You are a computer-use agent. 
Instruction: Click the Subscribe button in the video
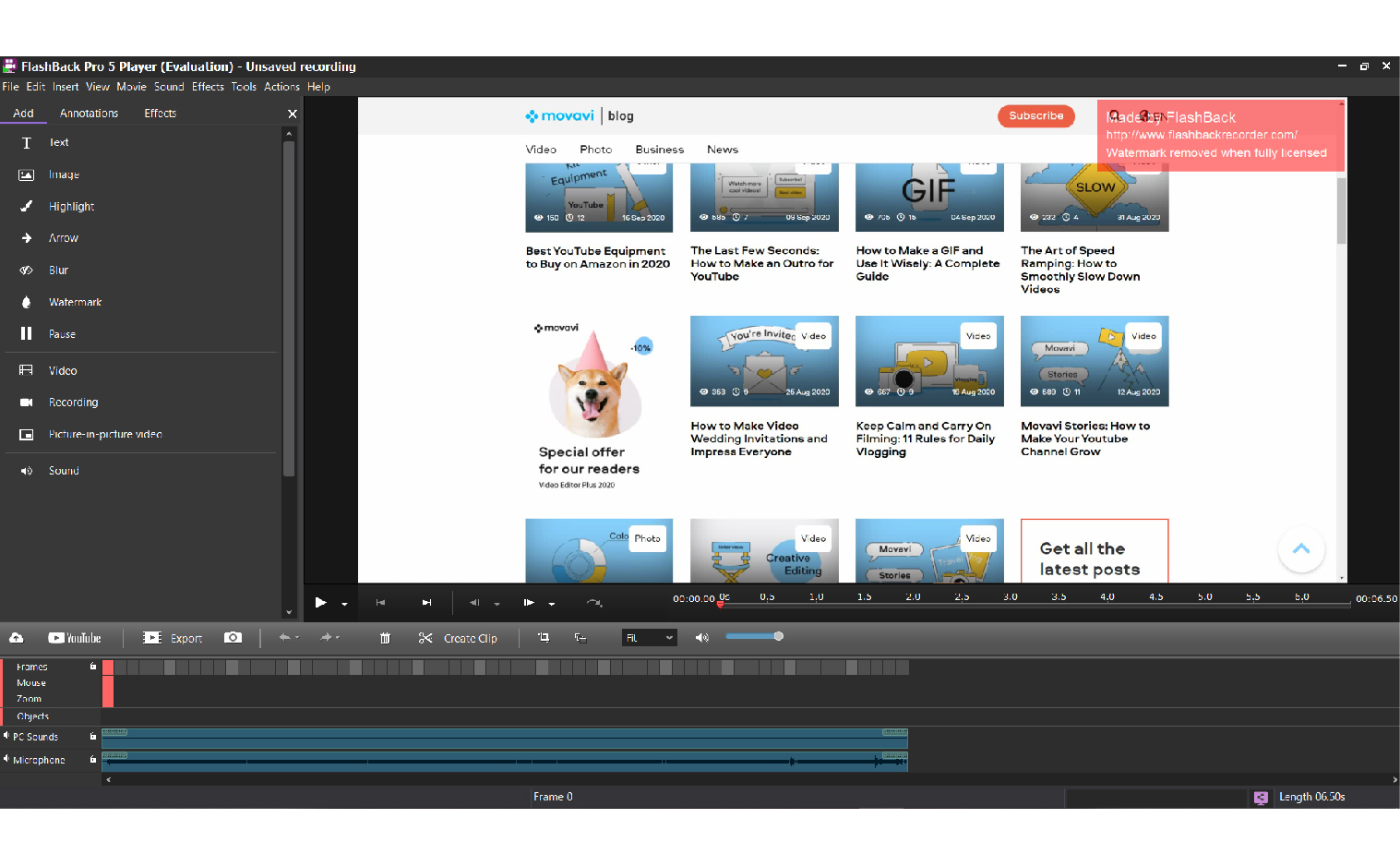(1035, 116)
